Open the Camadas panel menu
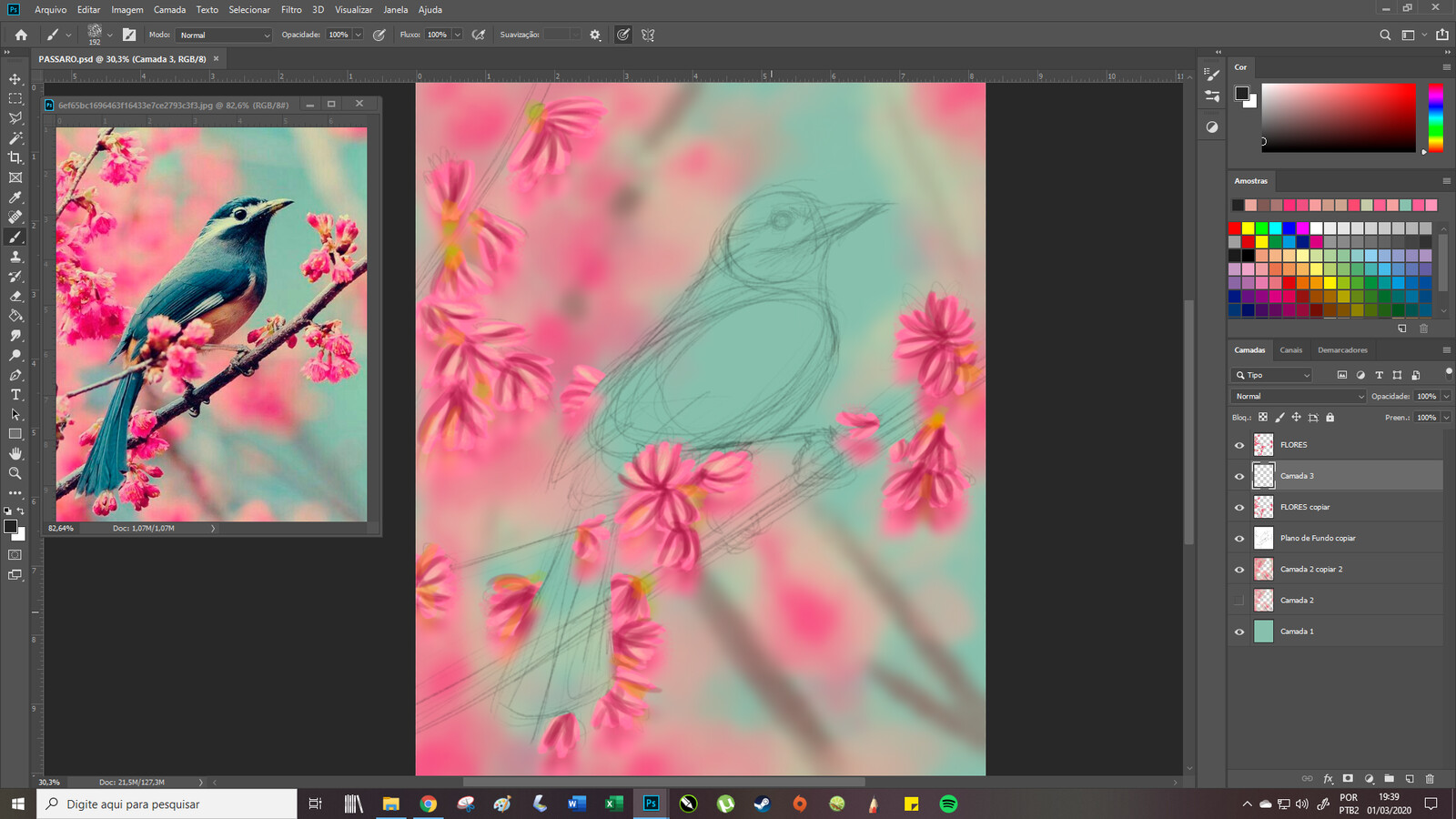The image size is (1456, 819). (x=1446, y=349)
